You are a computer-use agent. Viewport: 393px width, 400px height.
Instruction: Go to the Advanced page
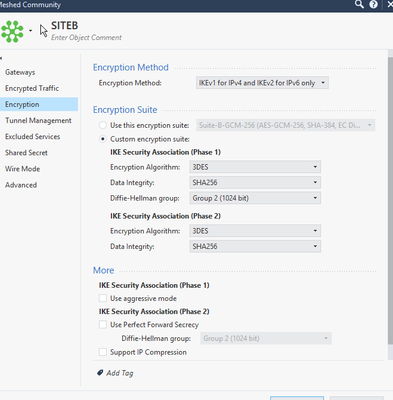(21, 185)
